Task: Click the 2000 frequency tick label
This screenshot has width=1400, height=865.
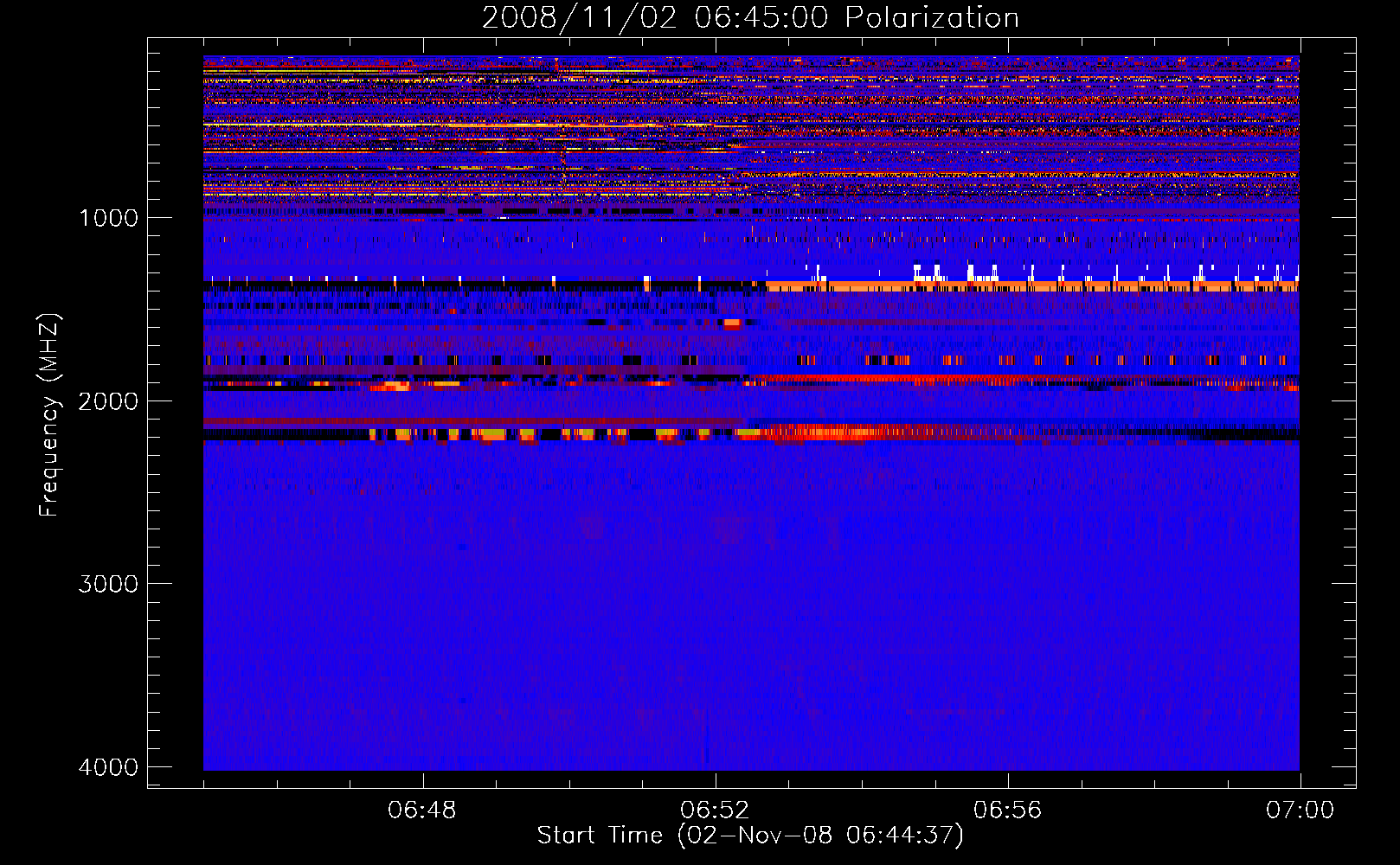Action: [108, 400]
